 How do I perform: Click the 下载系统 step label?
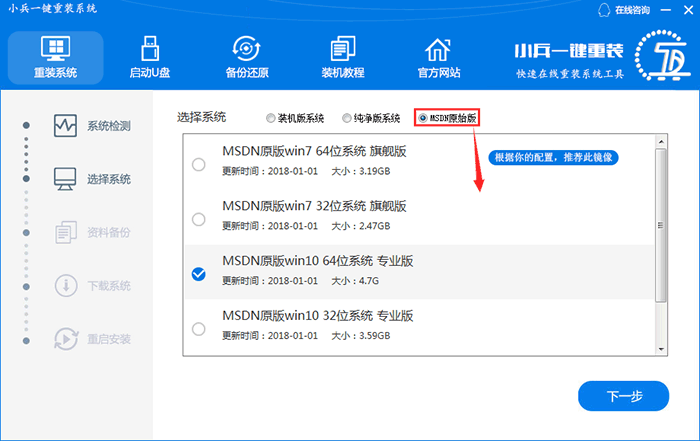(x=108, y=286)
